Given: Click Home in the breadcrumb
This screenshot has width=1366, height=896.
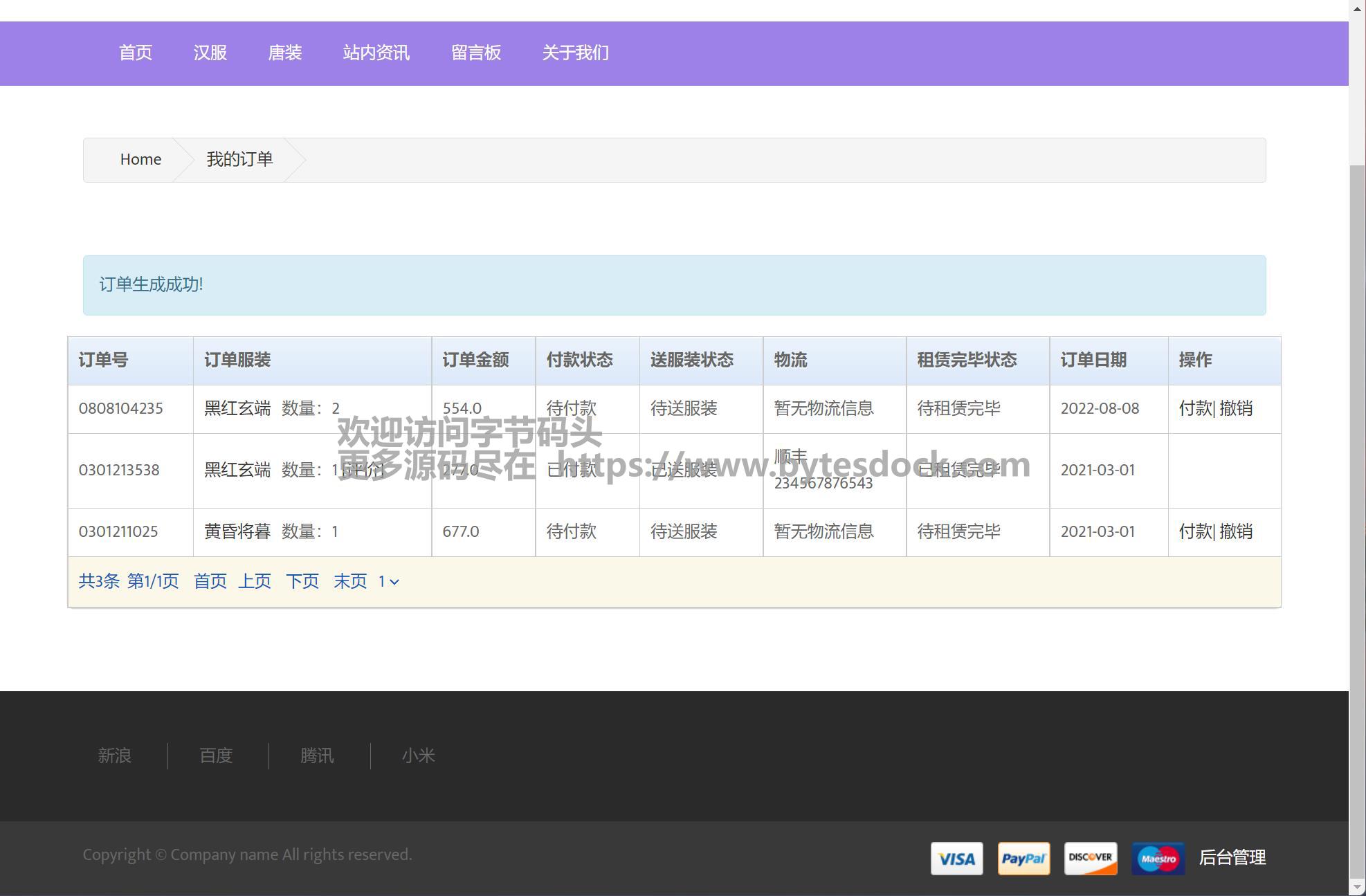Looking at the screenshot, I should (x=140, y=160).
